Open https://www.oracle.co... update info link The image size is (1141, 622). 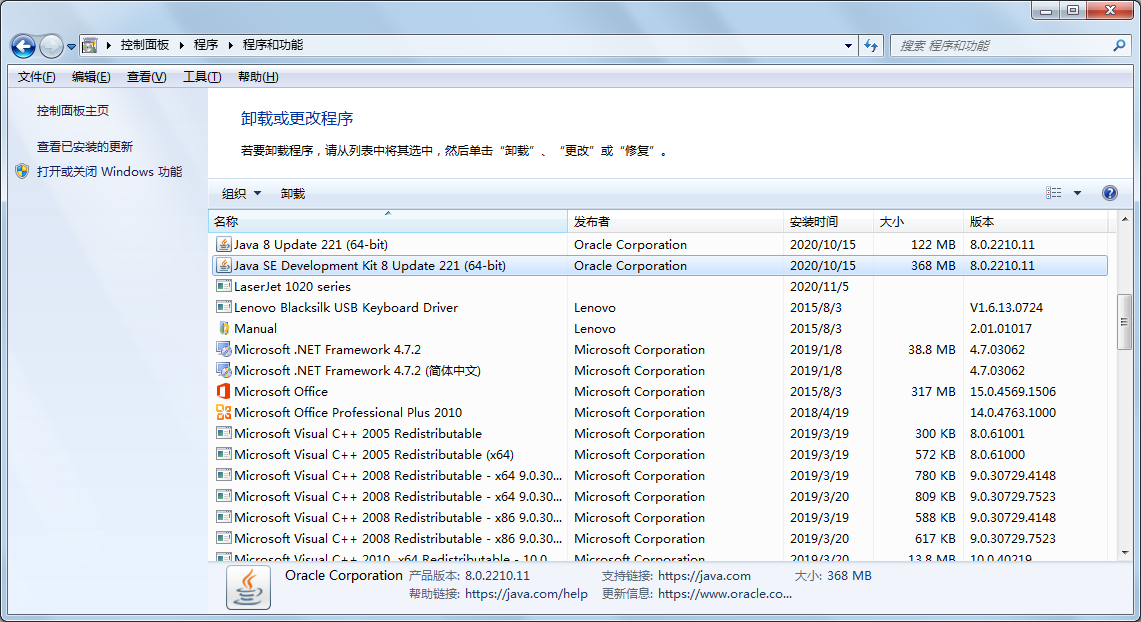tap(725, 594)
